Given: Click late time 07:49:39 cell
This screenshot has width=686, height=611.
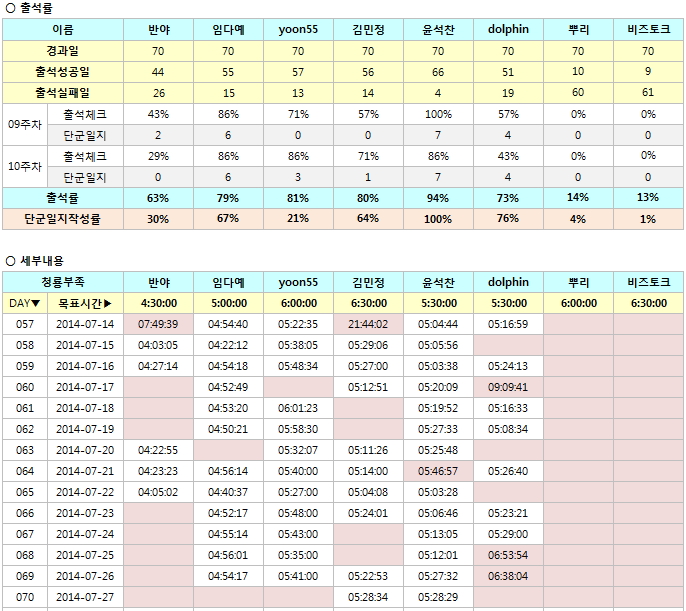Looking at the screenshot, I should [x=158, y=324].
